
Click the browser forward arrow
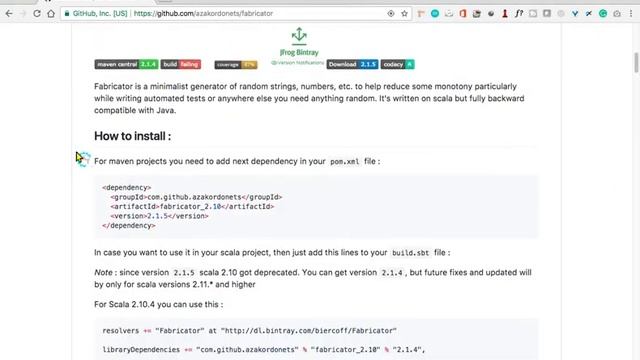click(23, 13)
